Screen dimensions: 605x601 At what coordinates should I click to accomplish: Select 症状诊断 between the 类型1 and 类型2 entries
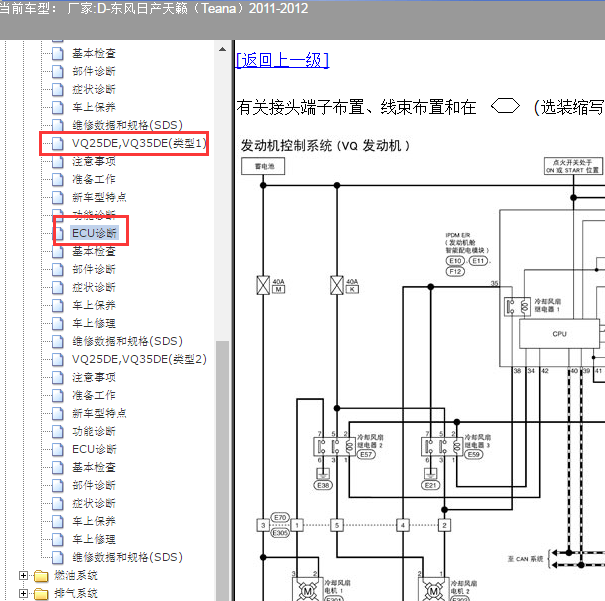coord(94,287)
